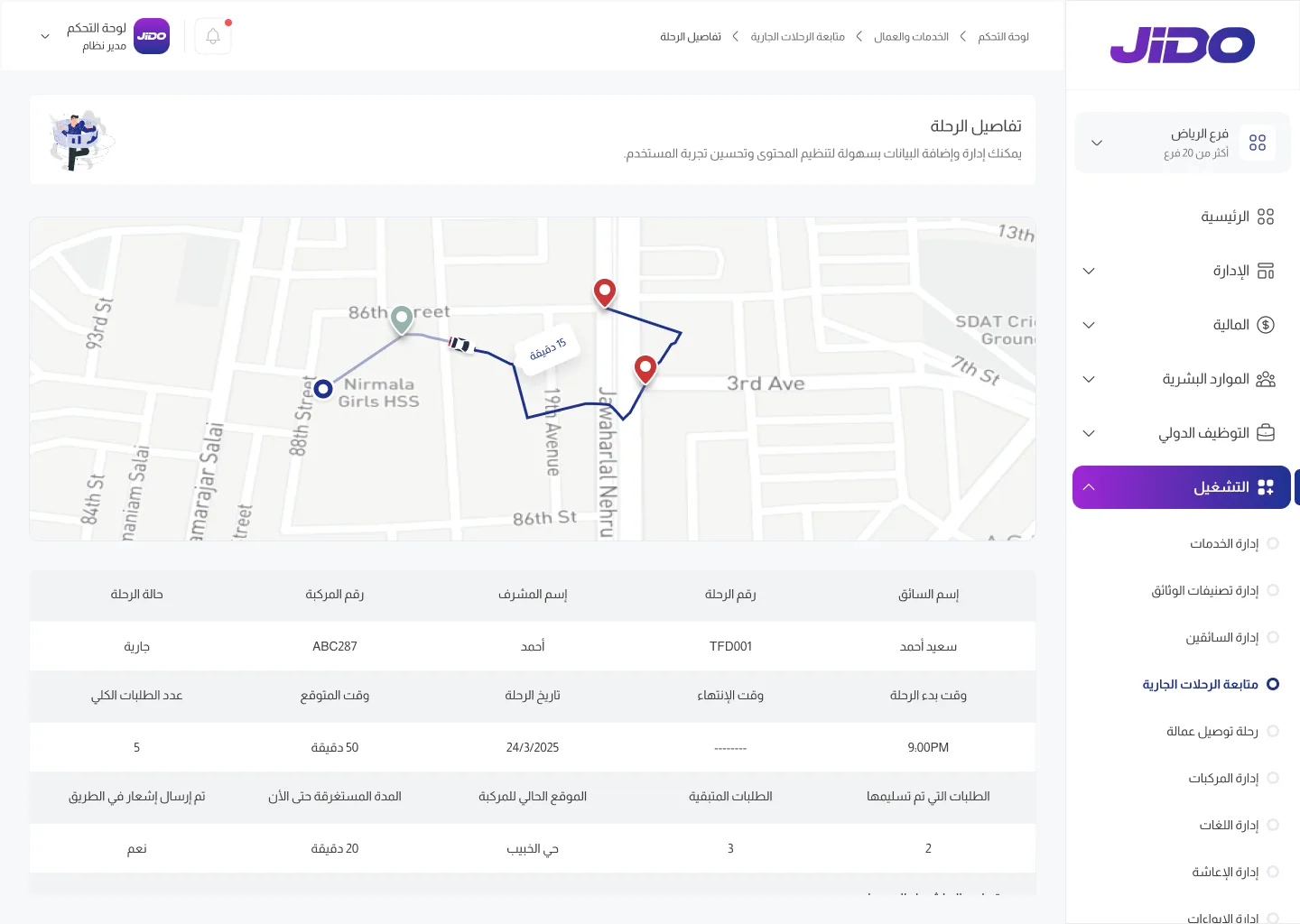Click the illustration in the page header
The image size is (1300, 924).
(82, 141)
